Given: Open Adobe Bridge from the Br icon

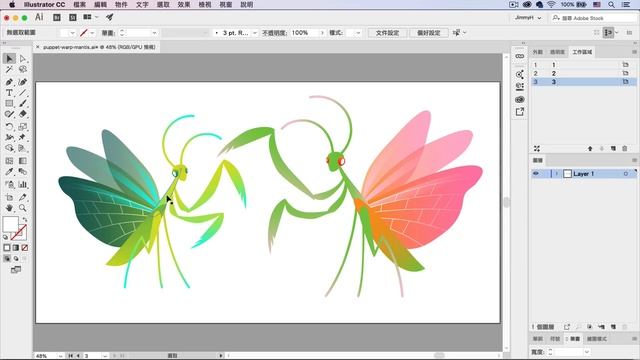Looking at the screenshot, I should point(57,18).
